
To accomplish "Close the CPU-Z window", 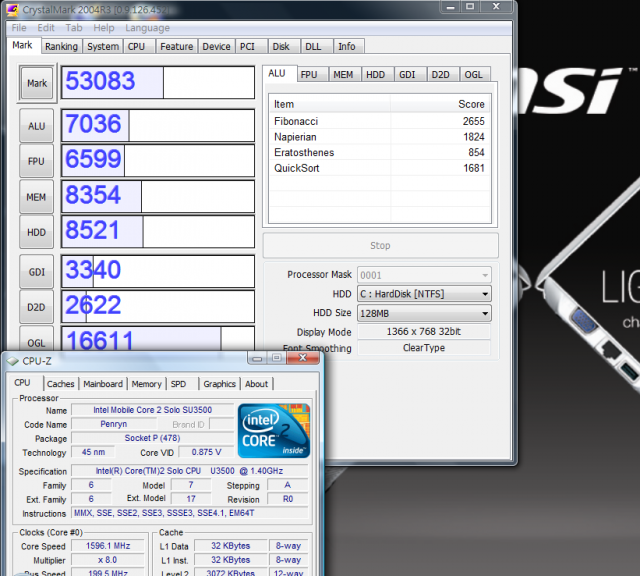I will [302, 358].
